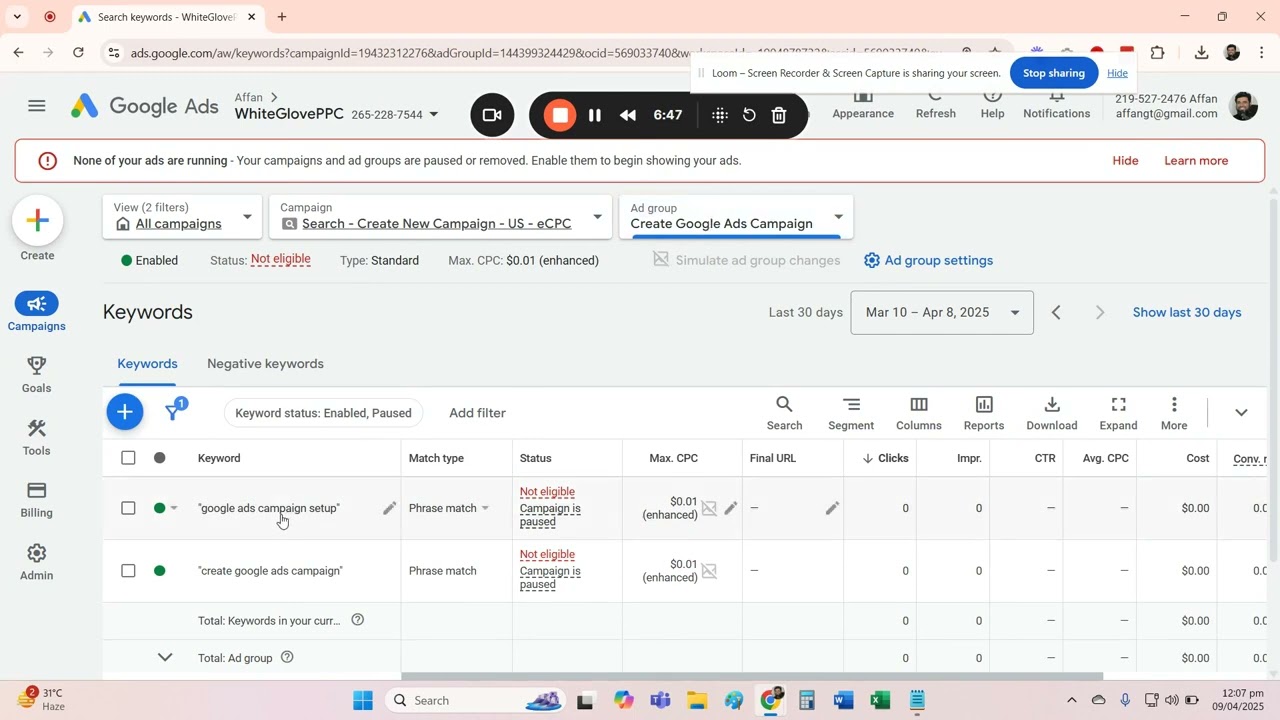This screenshot has height=720, width=1280.
Task: Go to previous date range arrow
Action: pyautogui.click(x=1056, y=313)
